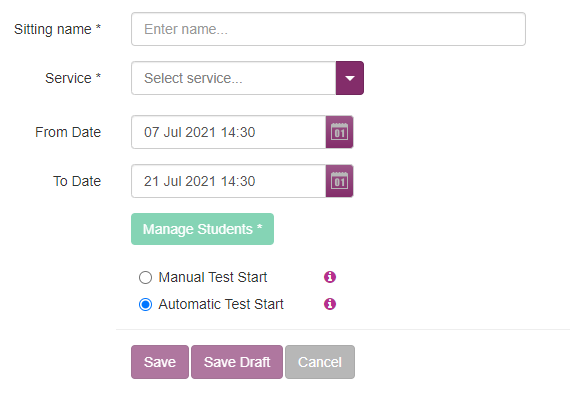The height and width of the screenshot is (405, 570).
Task: Choose Save Draft
Action: coord(237,362)
